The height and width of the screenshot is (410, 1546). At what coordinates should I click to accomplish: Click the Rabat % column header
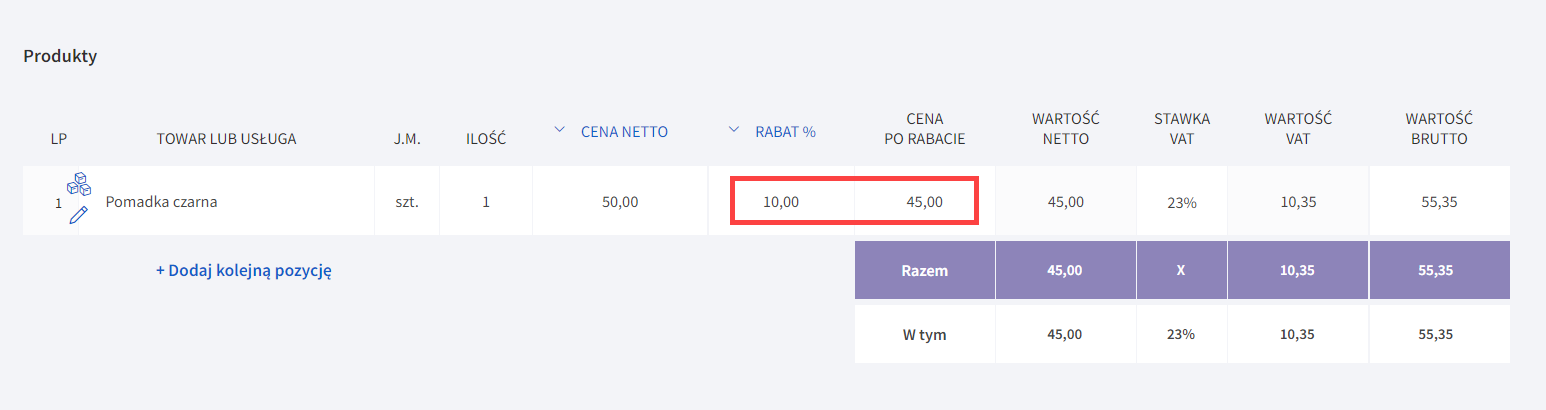(x=786, y=131)
